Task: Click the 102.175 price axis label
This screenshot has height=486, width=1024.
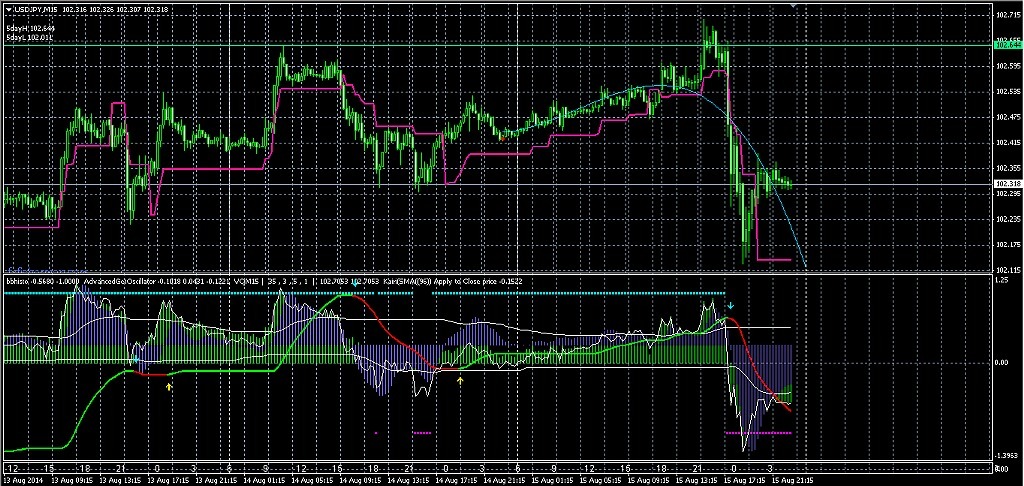Action: (x=1008, y=244)
